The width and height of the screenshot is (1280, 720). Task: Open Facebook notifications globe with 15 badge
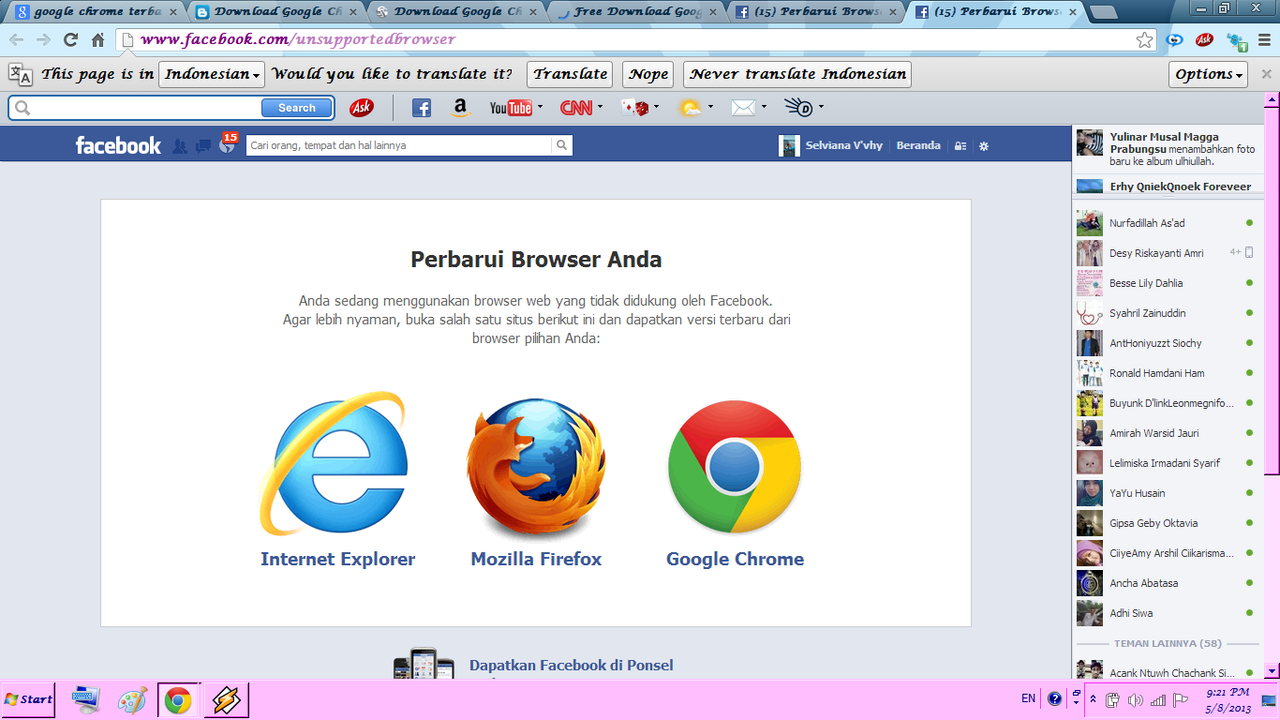[228, 144]
